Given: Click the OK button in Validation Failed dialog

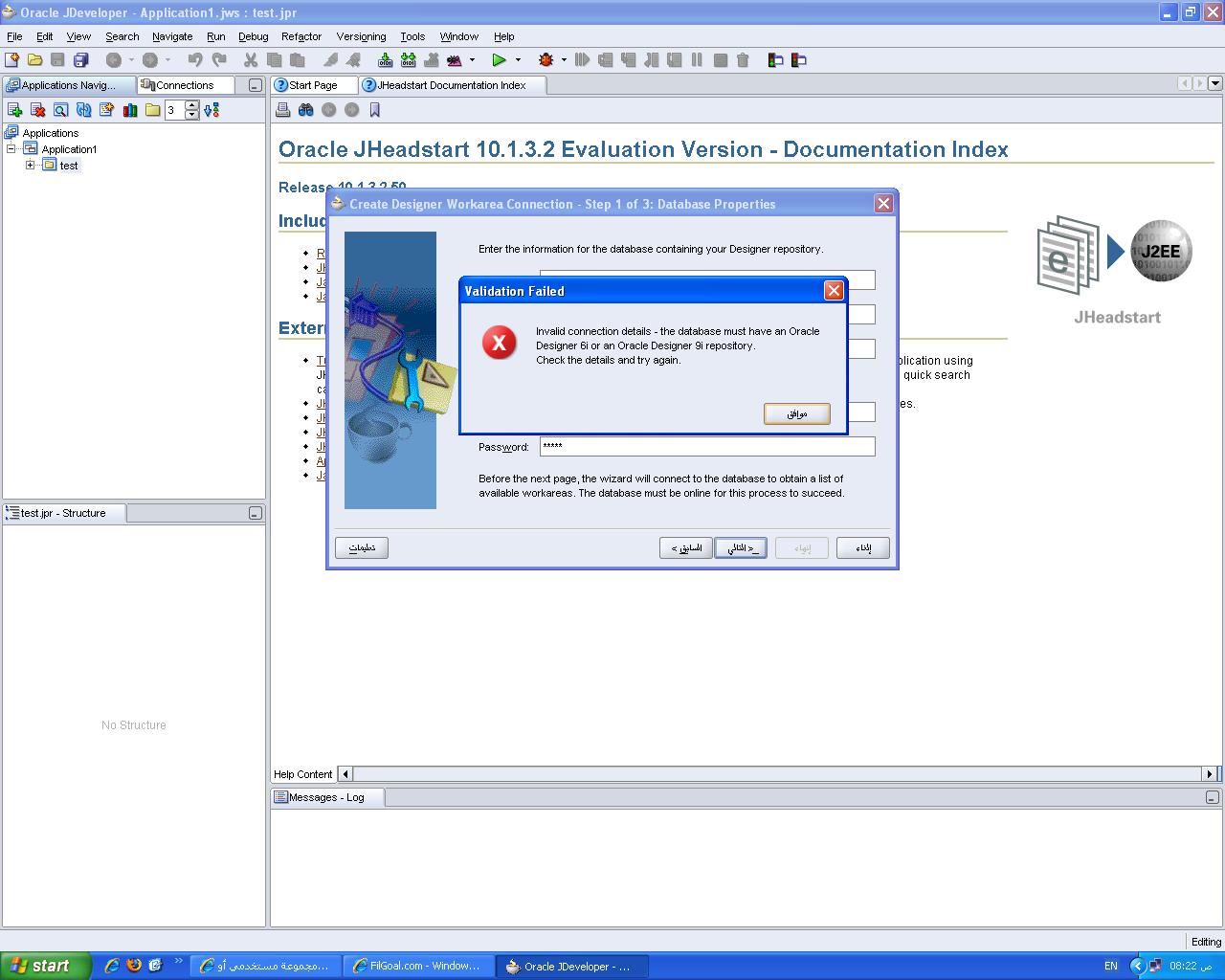Looking at the screenshot, I should tap(796, 413).
